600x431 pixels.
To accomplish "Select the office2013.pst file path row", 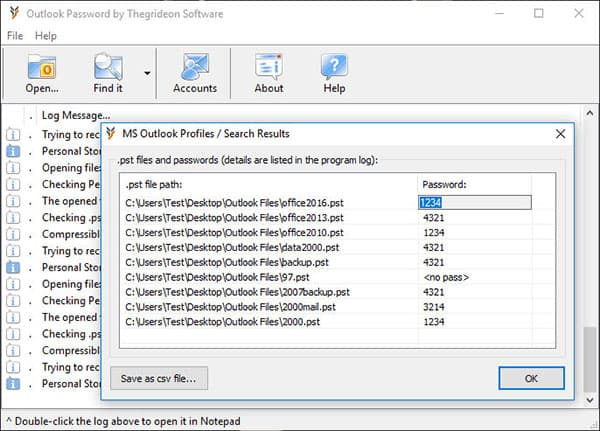I will point(234,218).
